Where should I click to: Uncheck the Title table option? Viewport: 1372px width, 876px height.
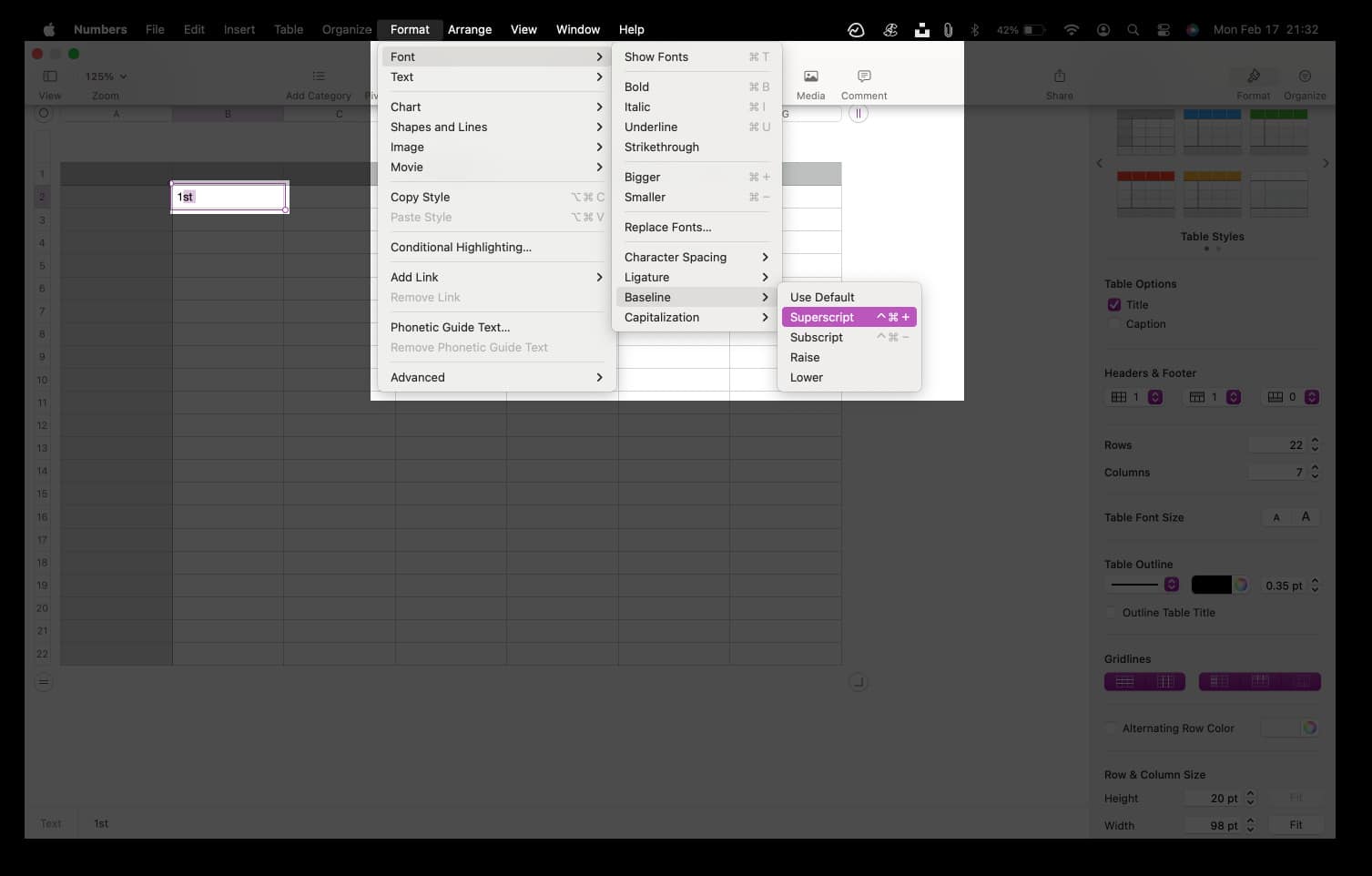click(1113, 305)
